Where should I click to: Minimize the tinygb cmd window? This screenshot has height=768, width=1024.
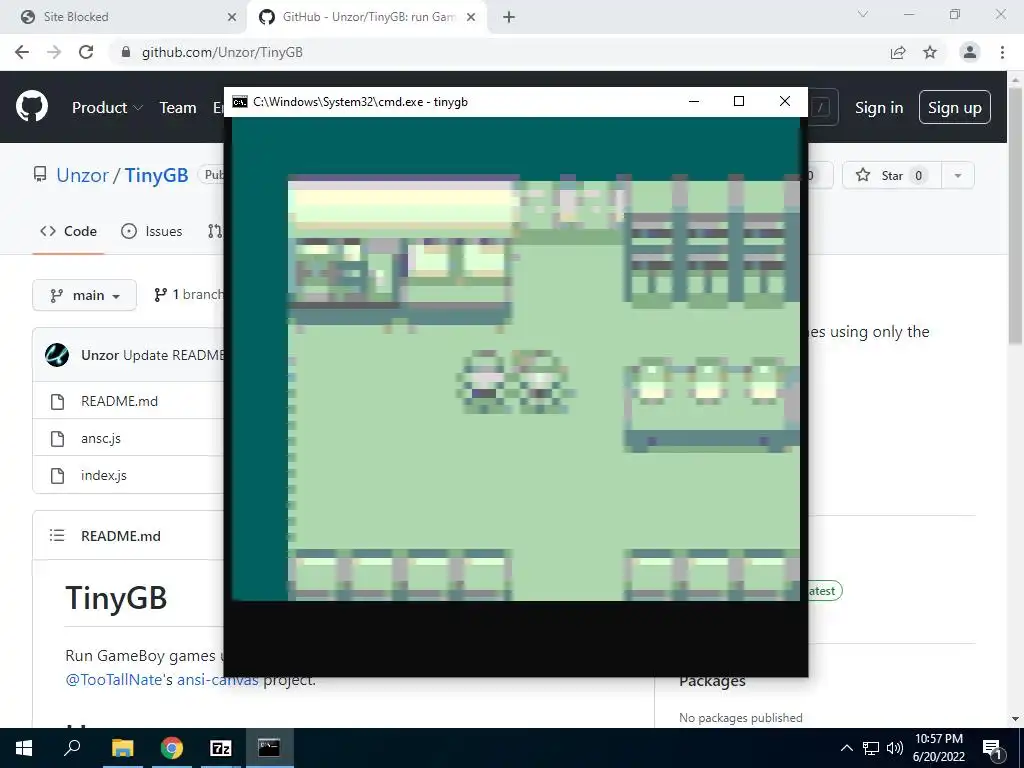[x=694, y=101]
